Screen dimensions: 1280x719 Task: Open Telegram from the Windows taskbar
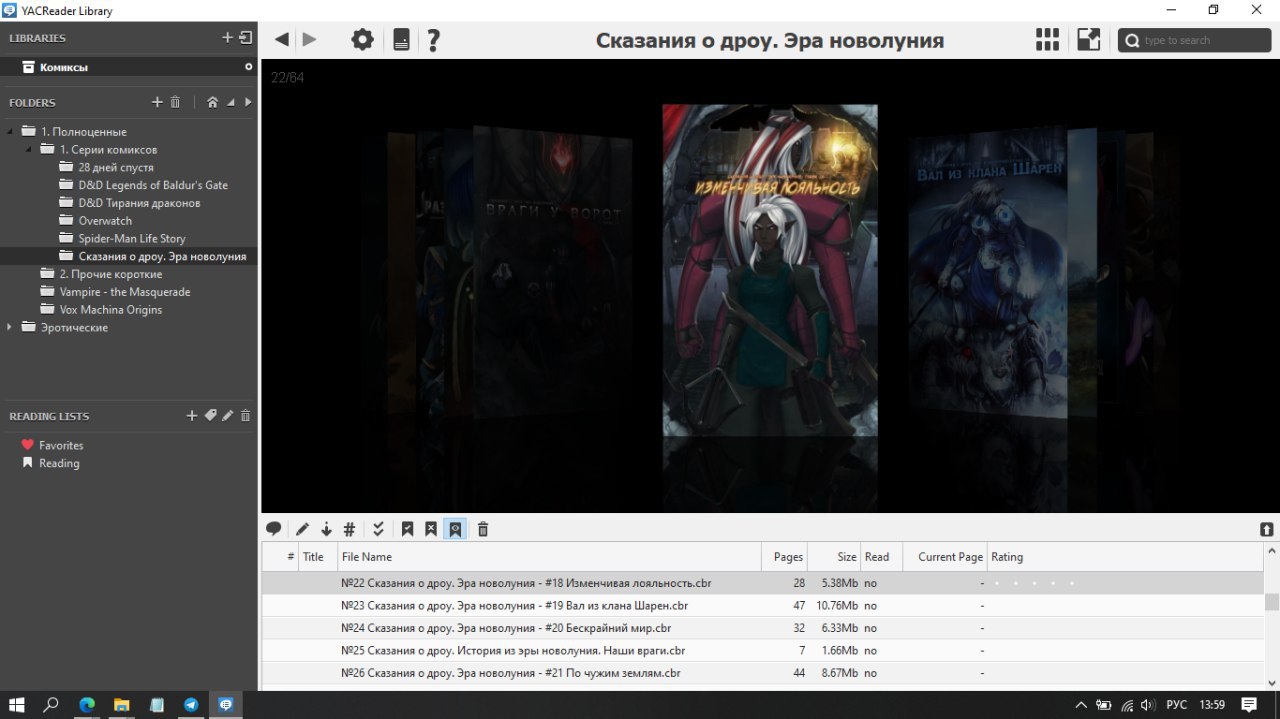click(x=191, y=704)
